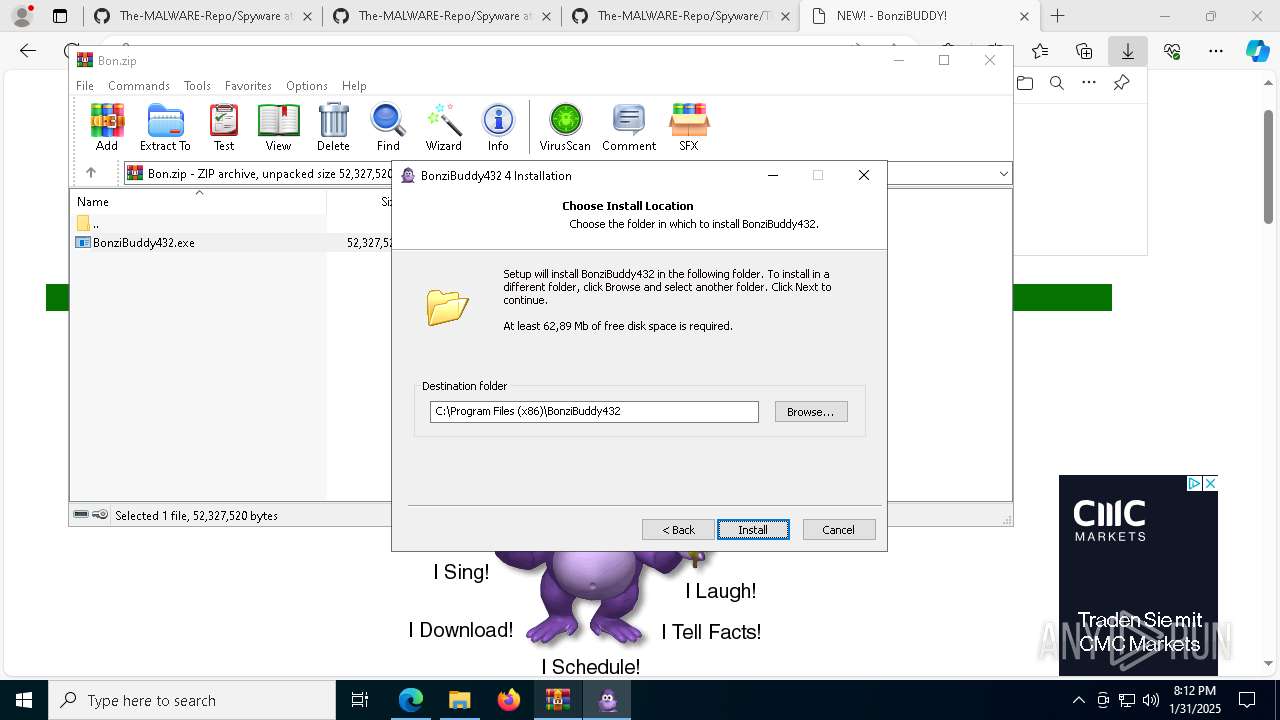Search downloads magnifier icon in flyout

pos(1057,83)
